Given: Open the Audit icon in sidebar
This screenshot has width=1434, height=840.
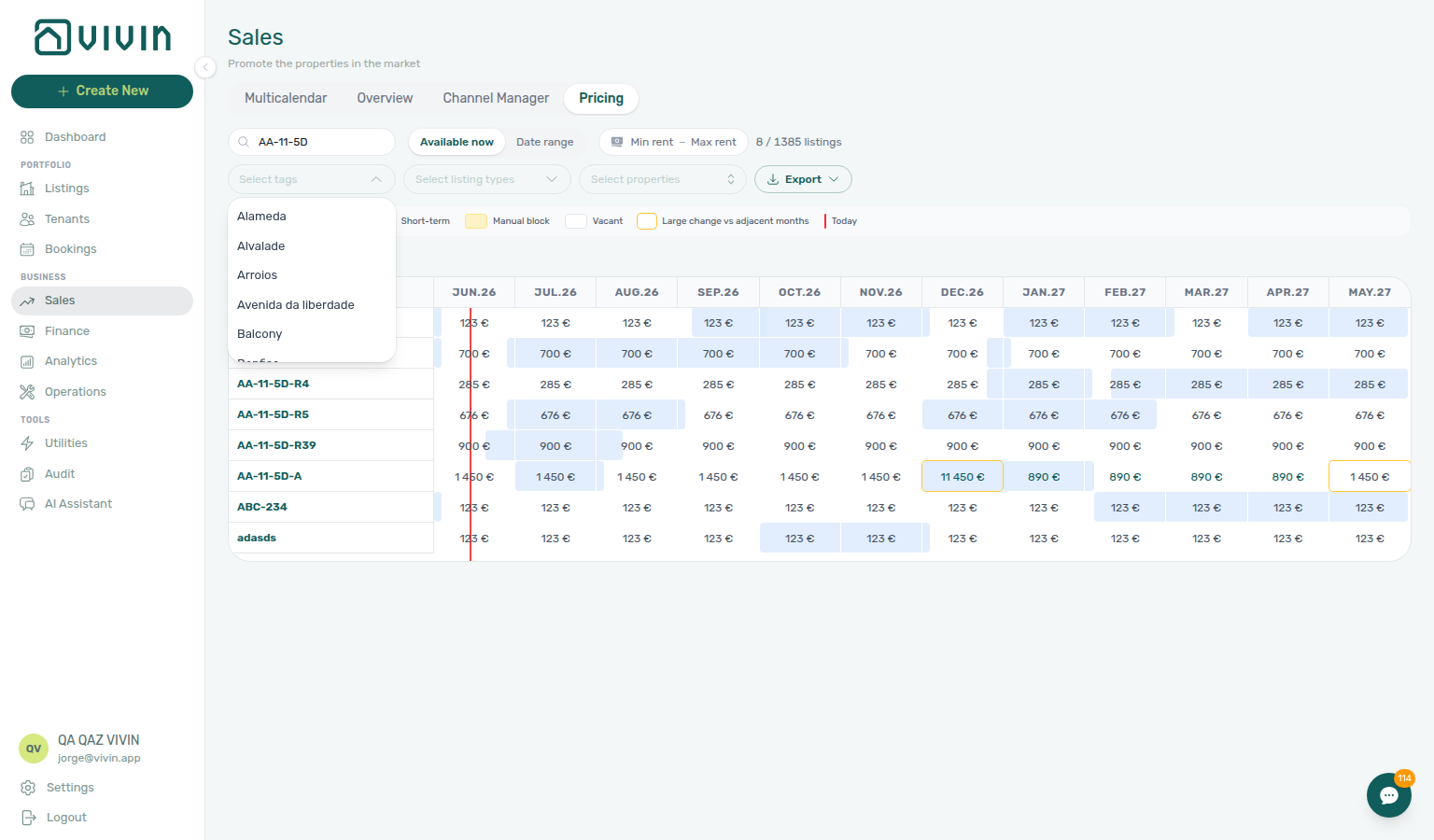Looking at the screenshot, I should 27,474.
